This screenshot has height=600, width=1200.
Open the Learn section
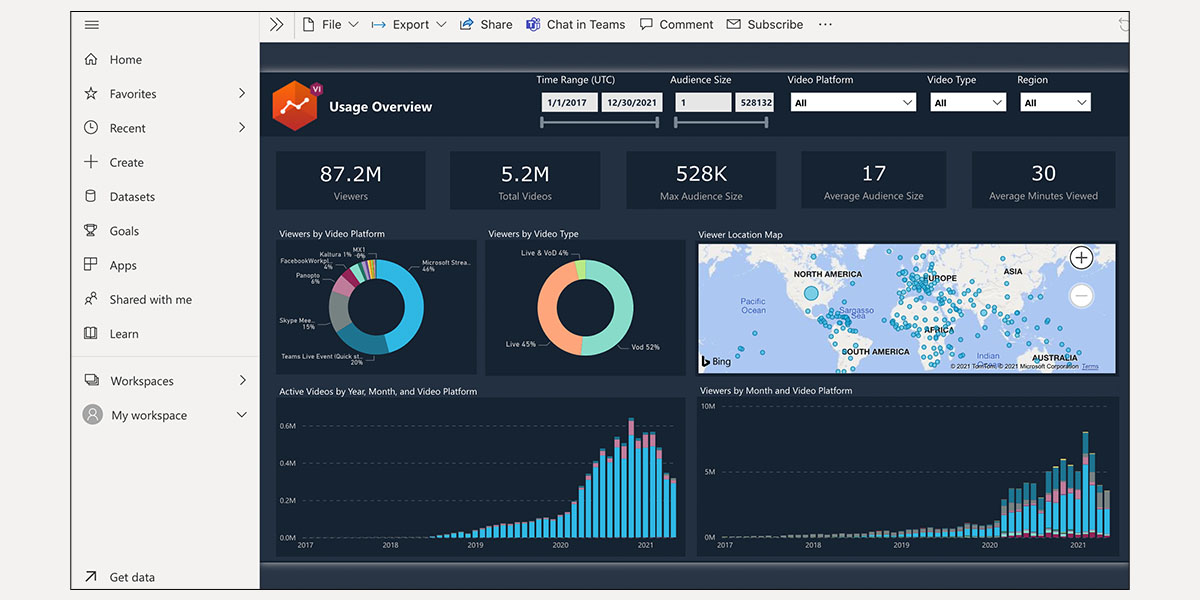point(124,333)
